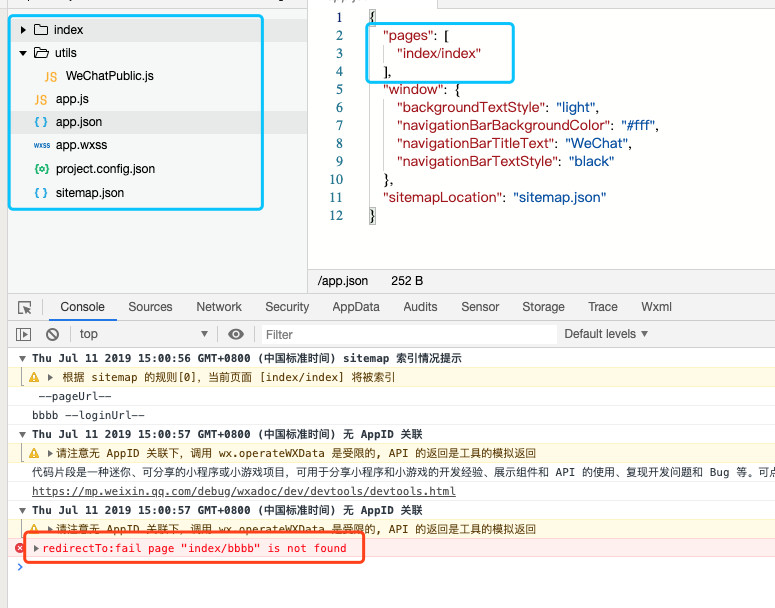Image resolution: width=775 pixels, height=608 pixels.
Task: Click the red error icon beside redirectTo failure
Action: [x=20, y=548]
